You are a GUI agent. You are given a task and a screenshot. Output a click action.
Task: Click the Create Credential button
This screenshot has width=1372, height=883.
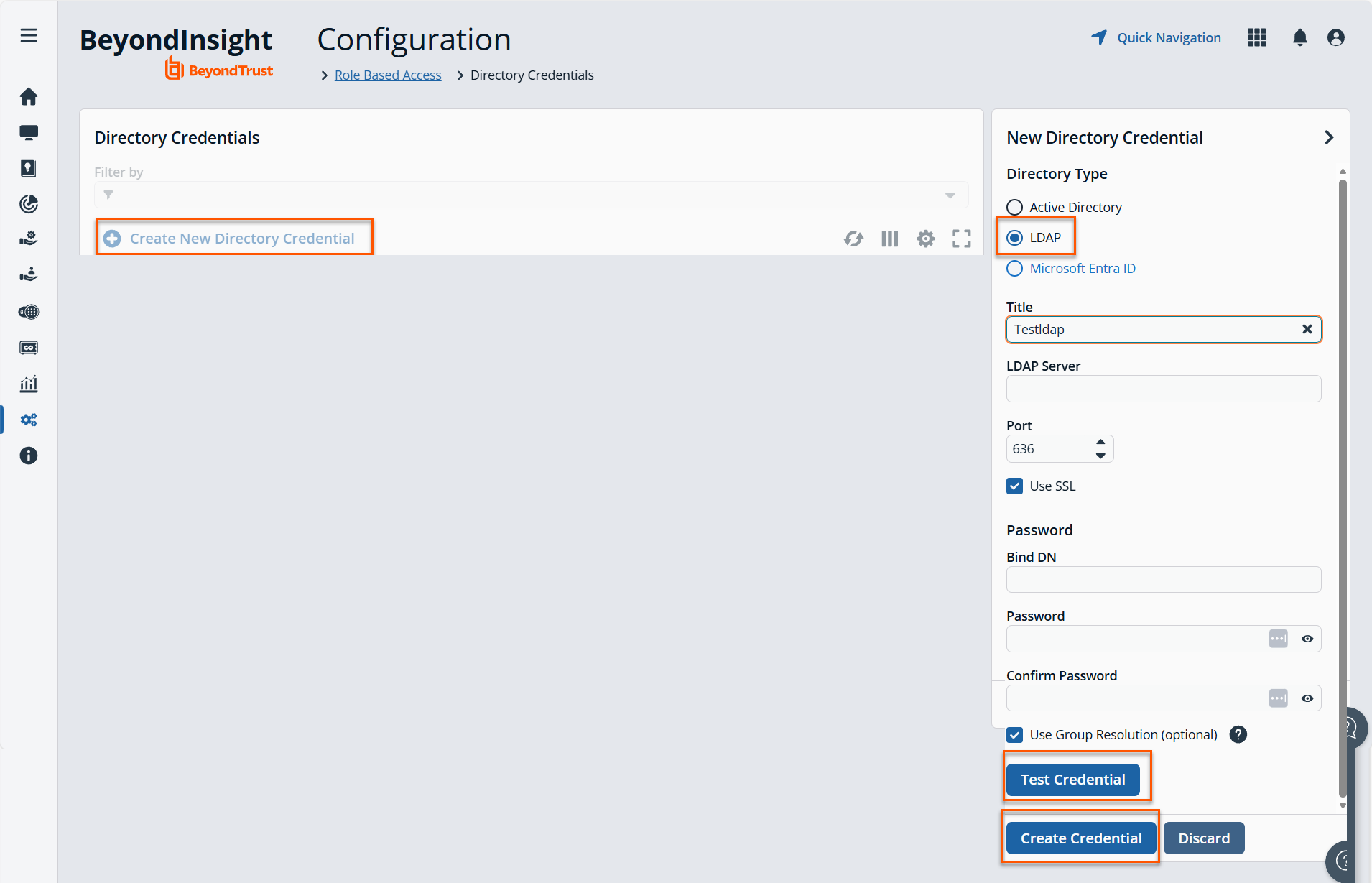tap(1081, 838)
